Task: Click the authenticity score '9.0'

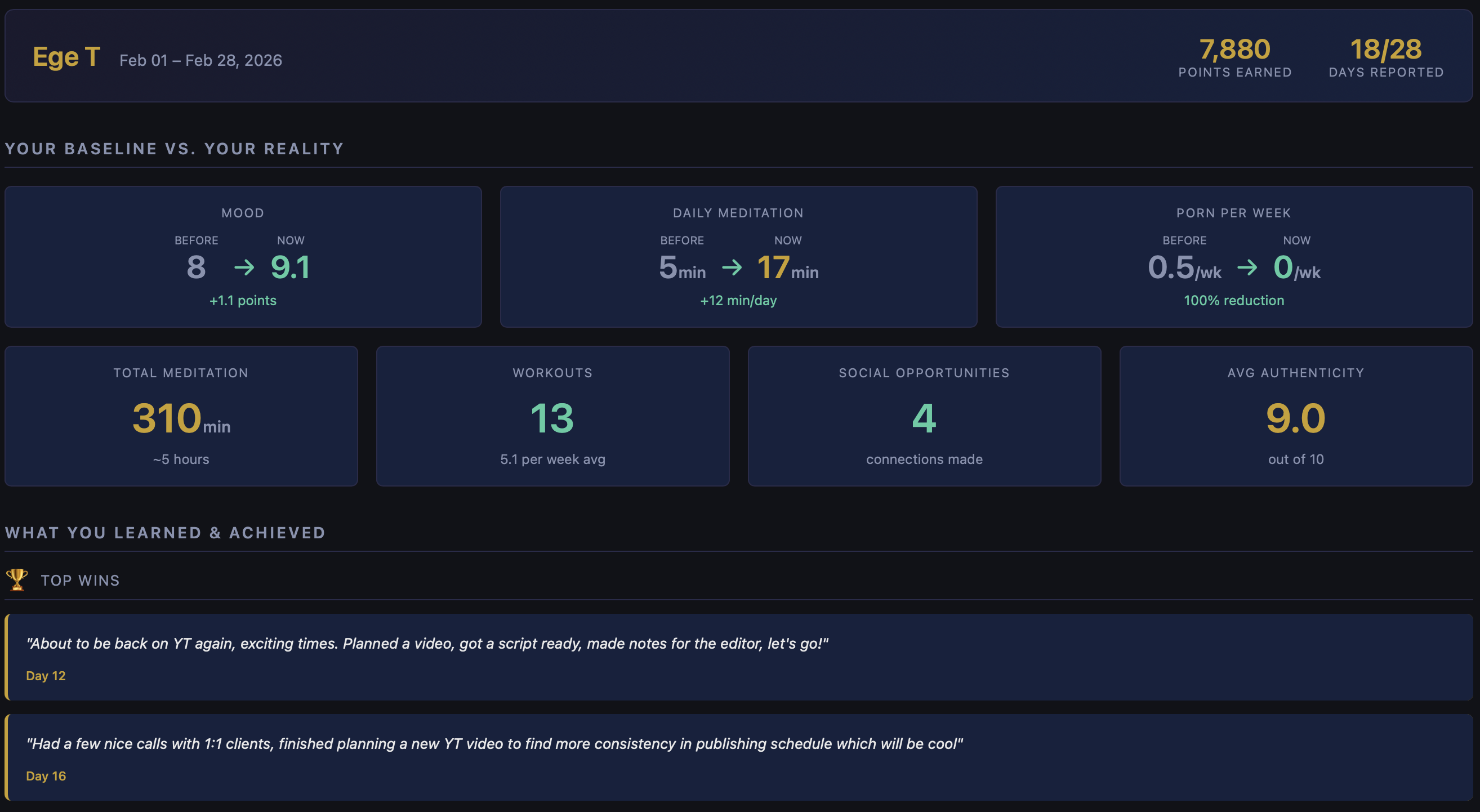Action: 1296,418
